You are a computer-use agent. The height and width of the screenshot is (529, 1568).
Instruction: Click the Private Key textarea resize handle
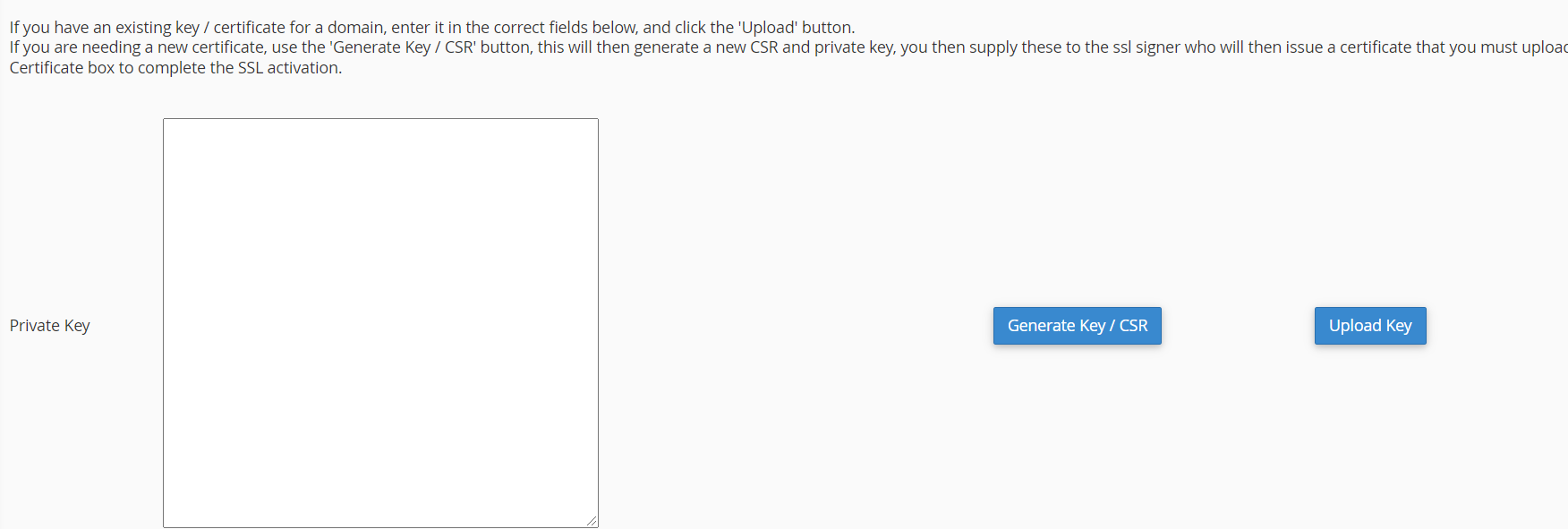click(x=592, y=521)
